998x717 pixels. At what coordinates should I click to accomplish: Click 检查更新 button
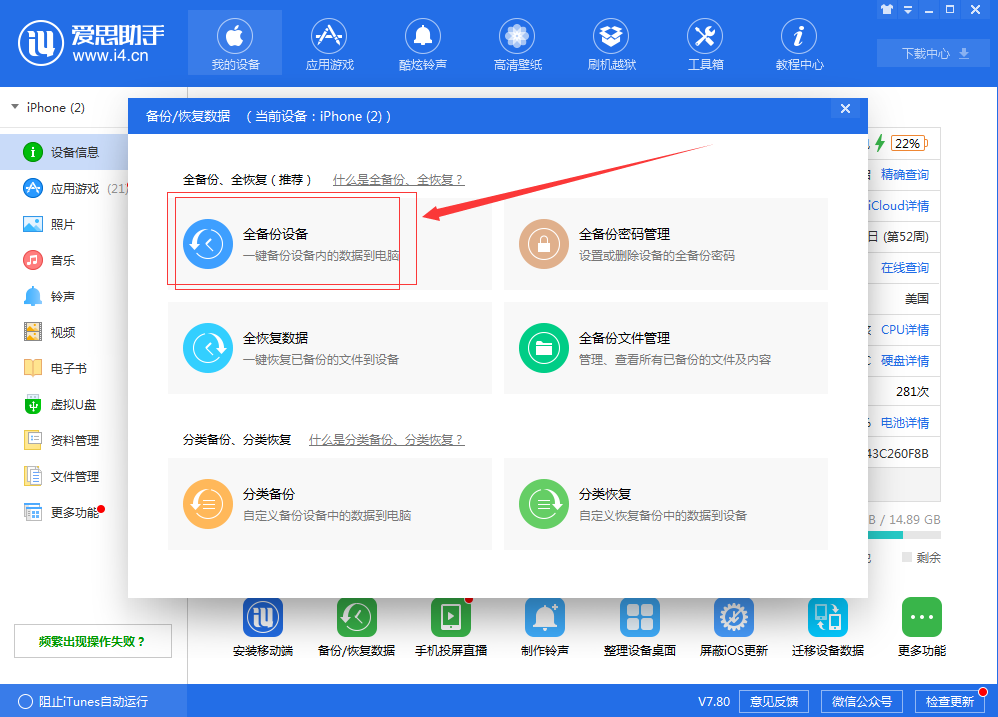pos(950,702)
